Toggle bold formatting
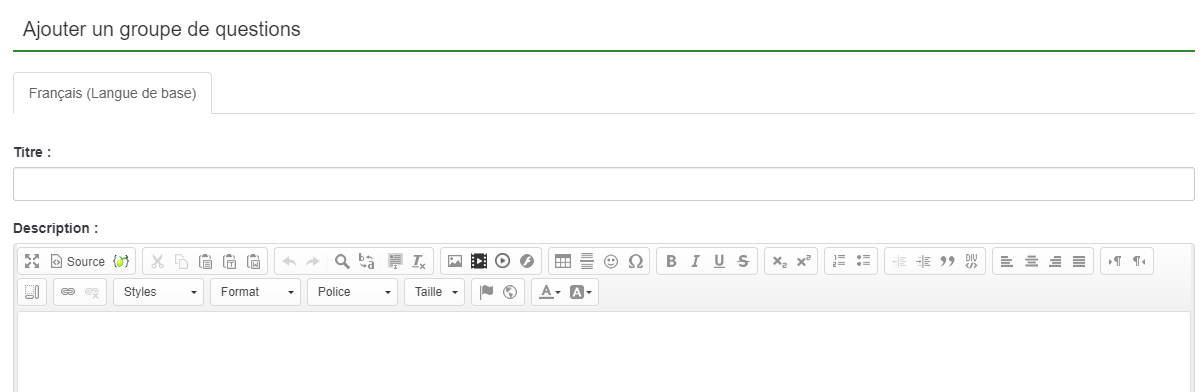Screen dimensions: 1201x392 pos(671,262)
